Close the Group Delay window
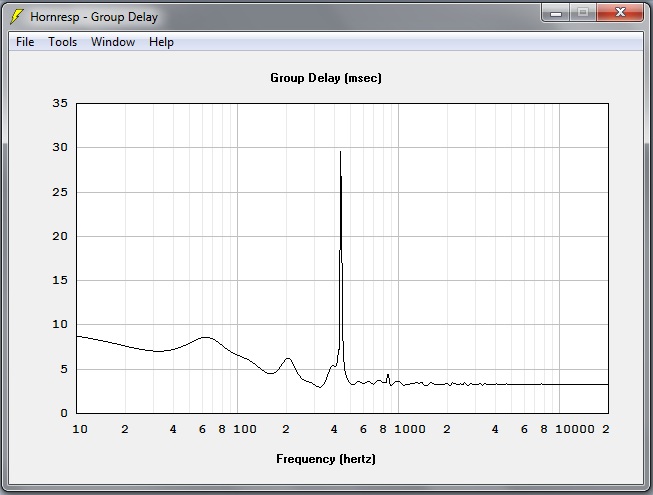The height and width of the screenshot is (495, 653). click(x=620, y=12)
